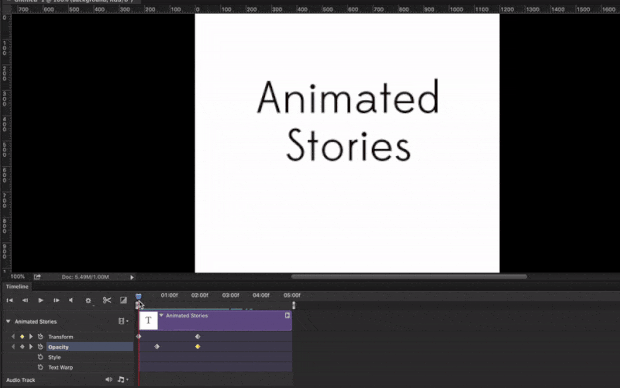Image resolution: width=620 pixels, height=388 pixels.
Task: Click the 04:00f time ruler mark
Action: (x=261, y=295)
